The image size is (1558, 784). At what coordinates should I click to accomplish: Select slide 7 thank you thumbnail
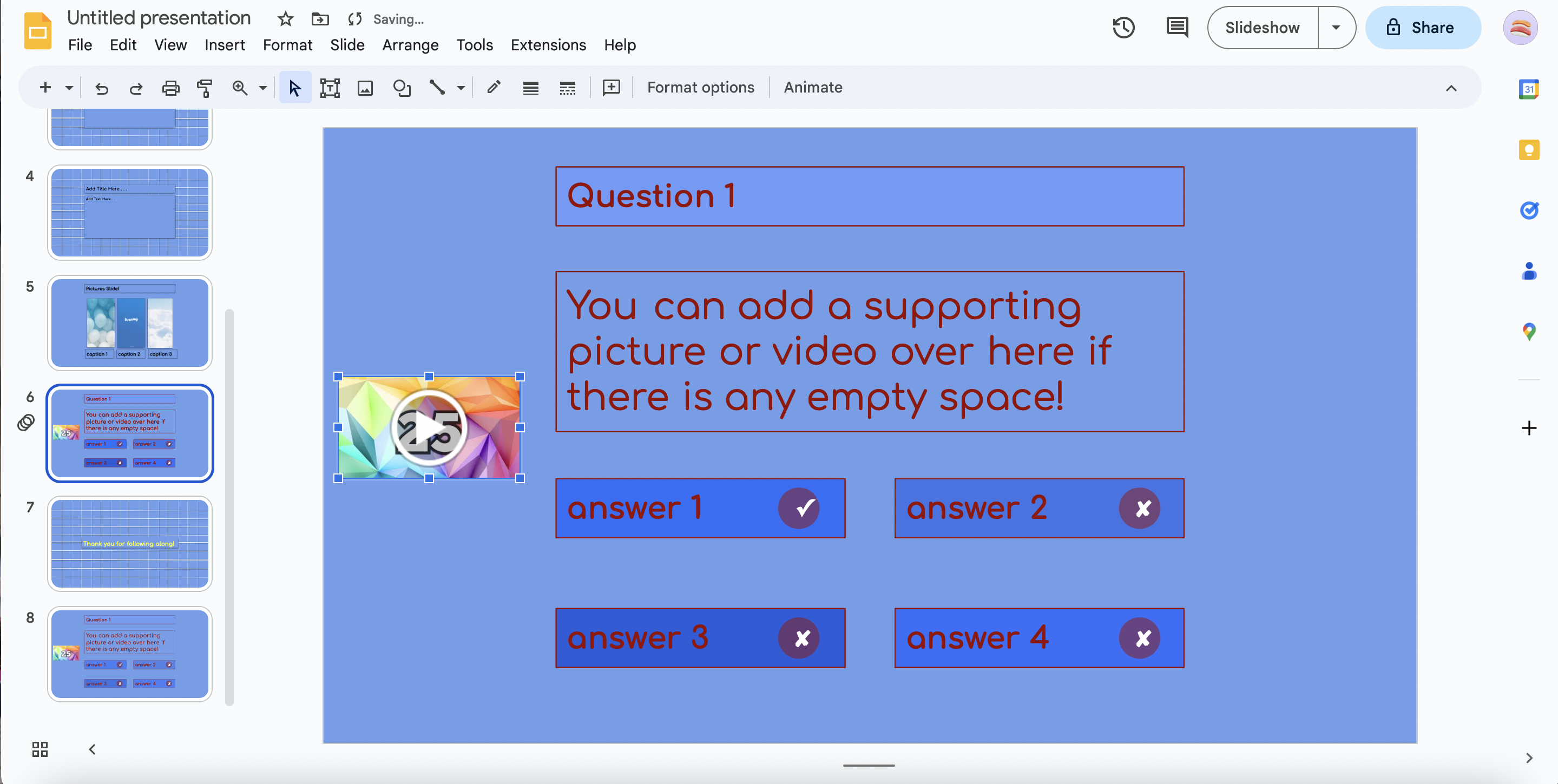[130, 543]
